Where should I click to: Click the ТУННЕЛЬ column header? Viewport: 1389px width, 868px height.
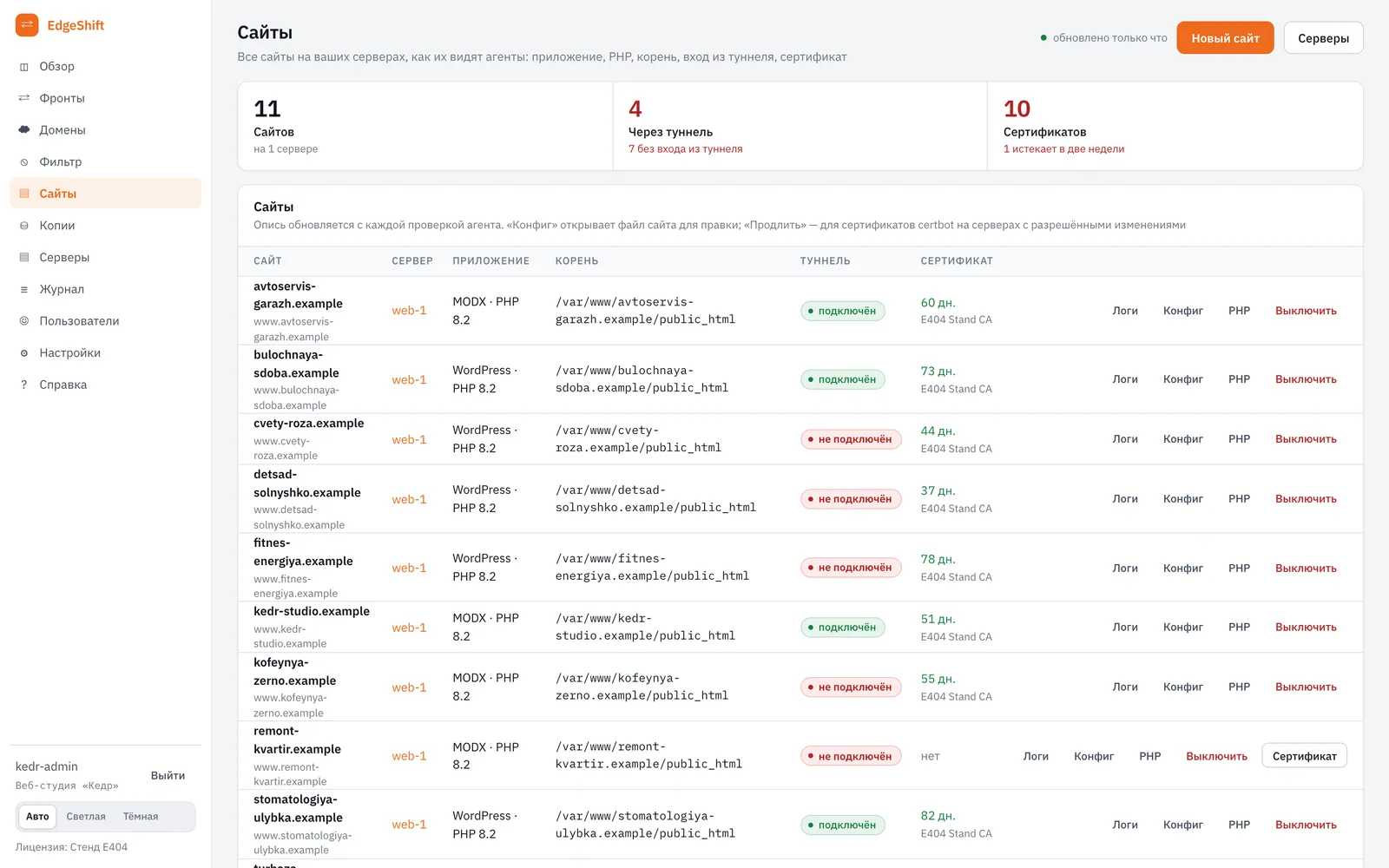pyautogui.click(x=825, y=261)
